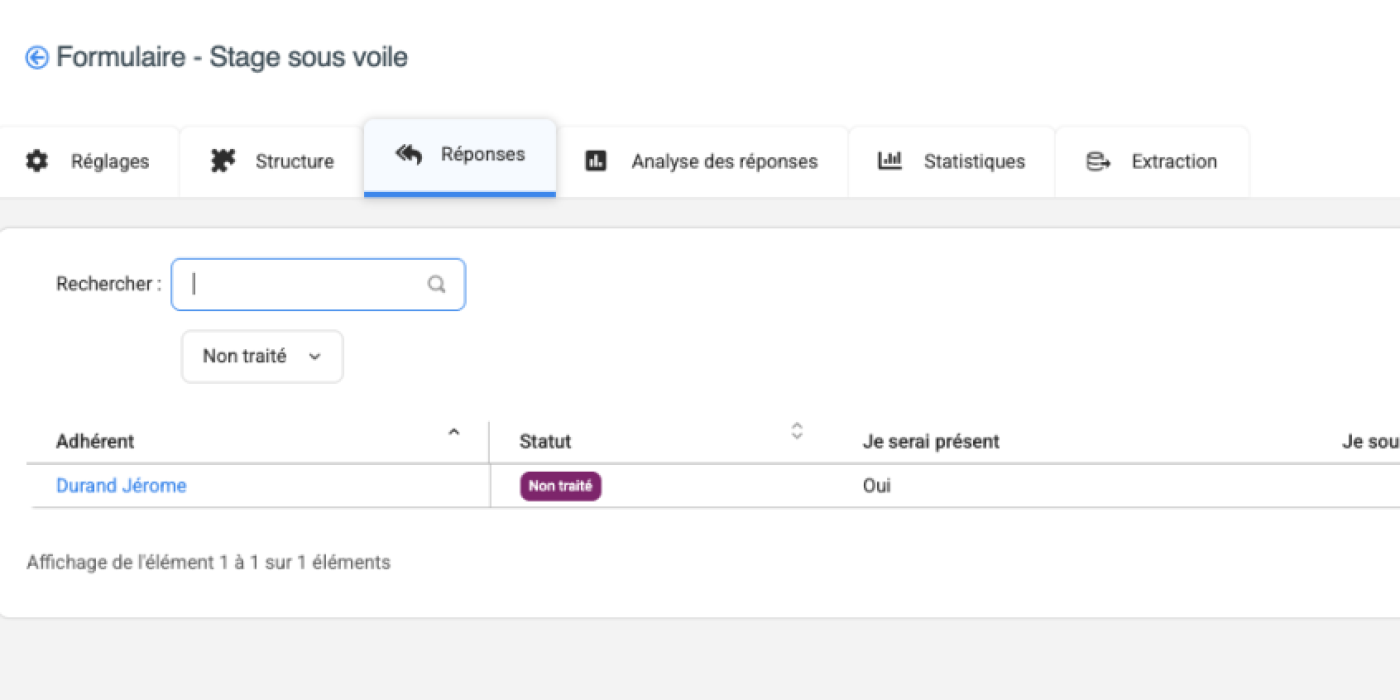Screen dimensions: 1400x700
Task: Click the Analyse des réponses chart icon
Action: [596, 161]
